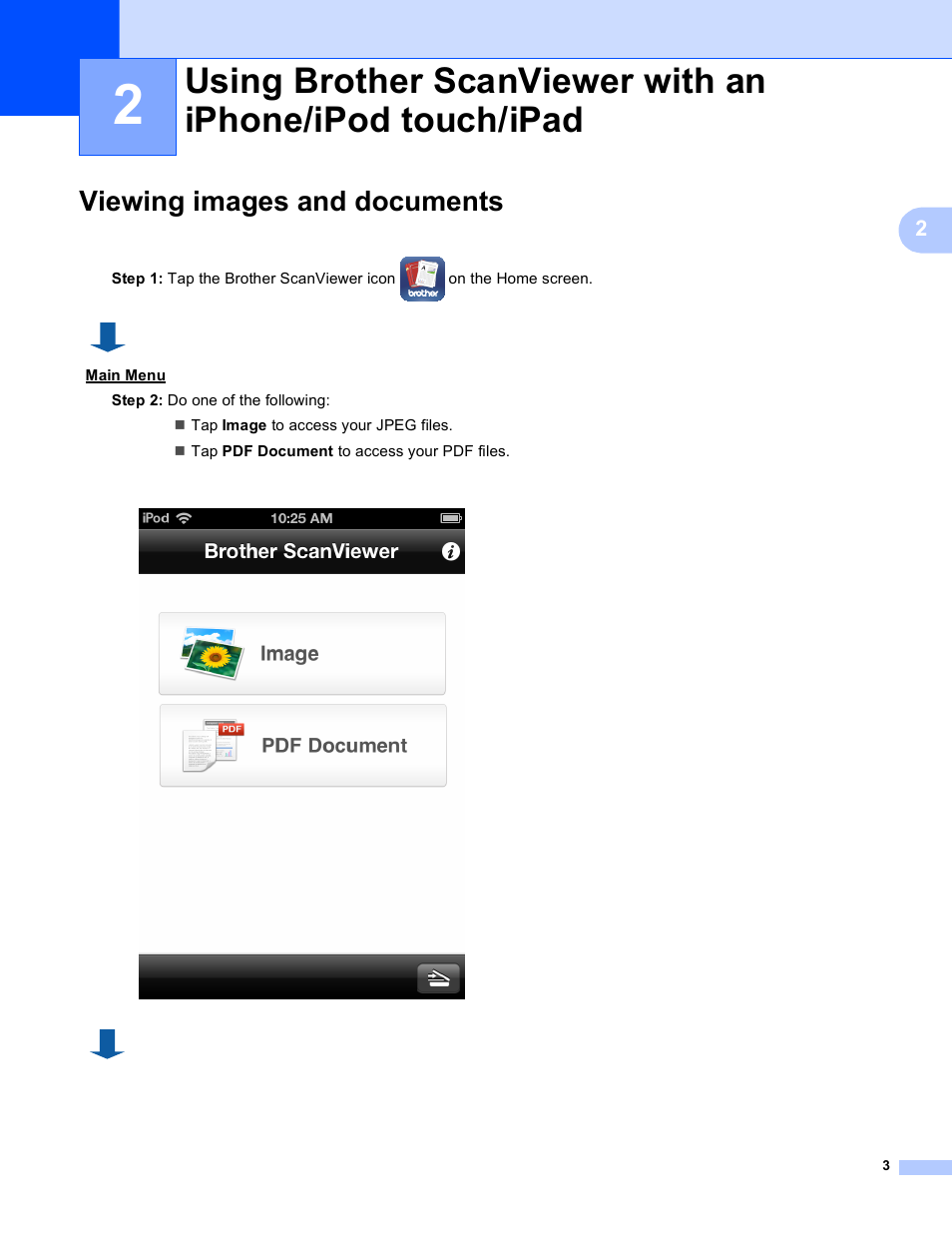Click the 'Step 2:' label
This screenshot has width=952, height=1233.
(x=138, y=400)
